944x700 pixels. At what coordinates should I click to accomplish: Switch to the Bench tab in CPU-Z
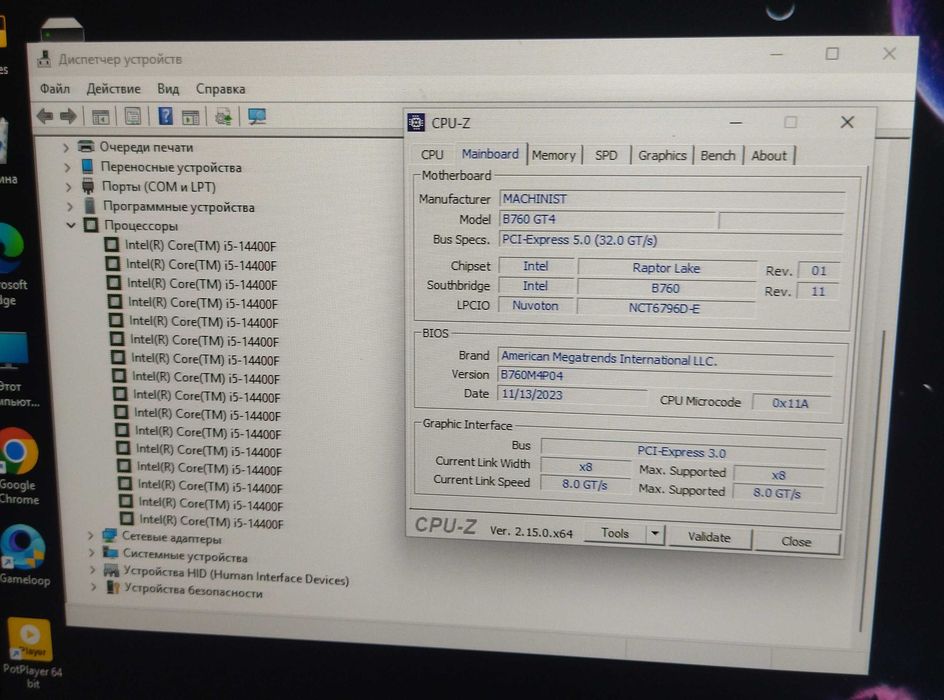(x=718, y=155)
